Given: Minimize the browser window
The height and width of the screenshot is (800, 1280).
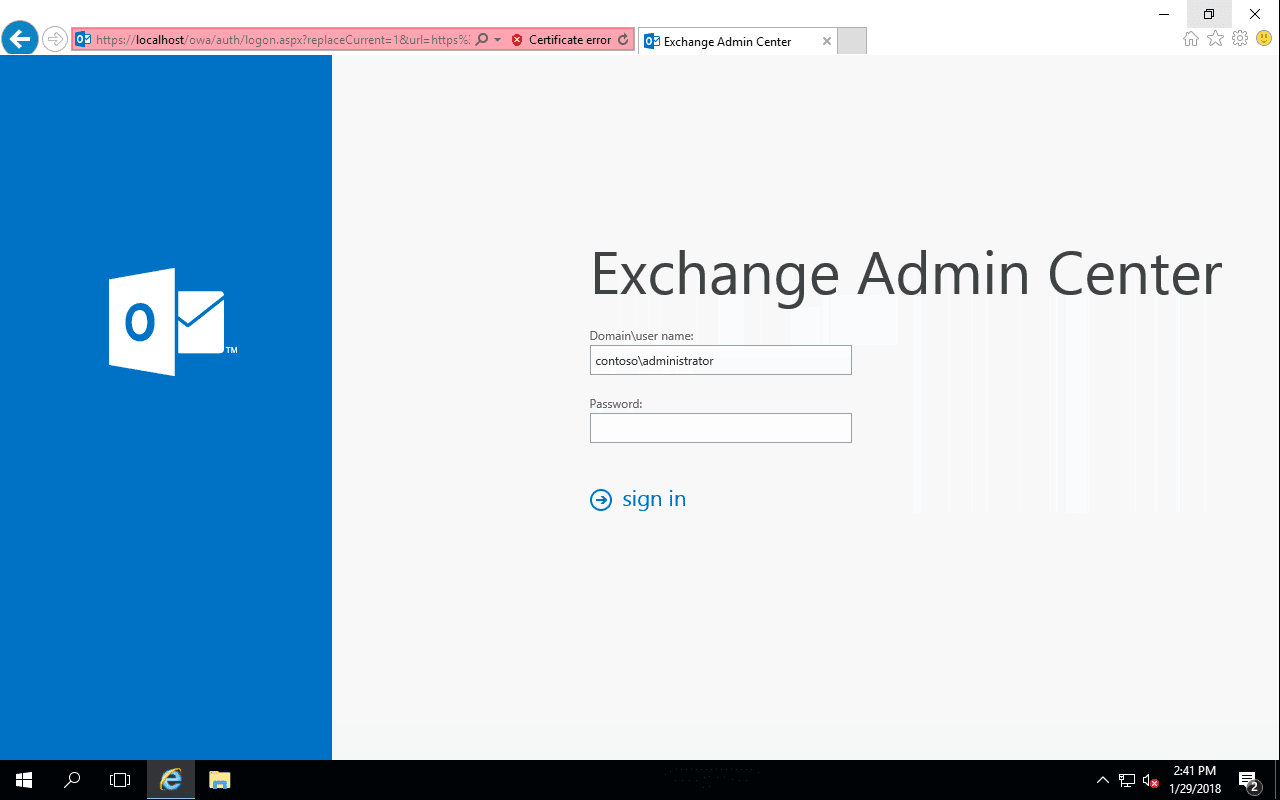Looking at the screenshot, I should pyautogui.click(x=1164, y=14).
